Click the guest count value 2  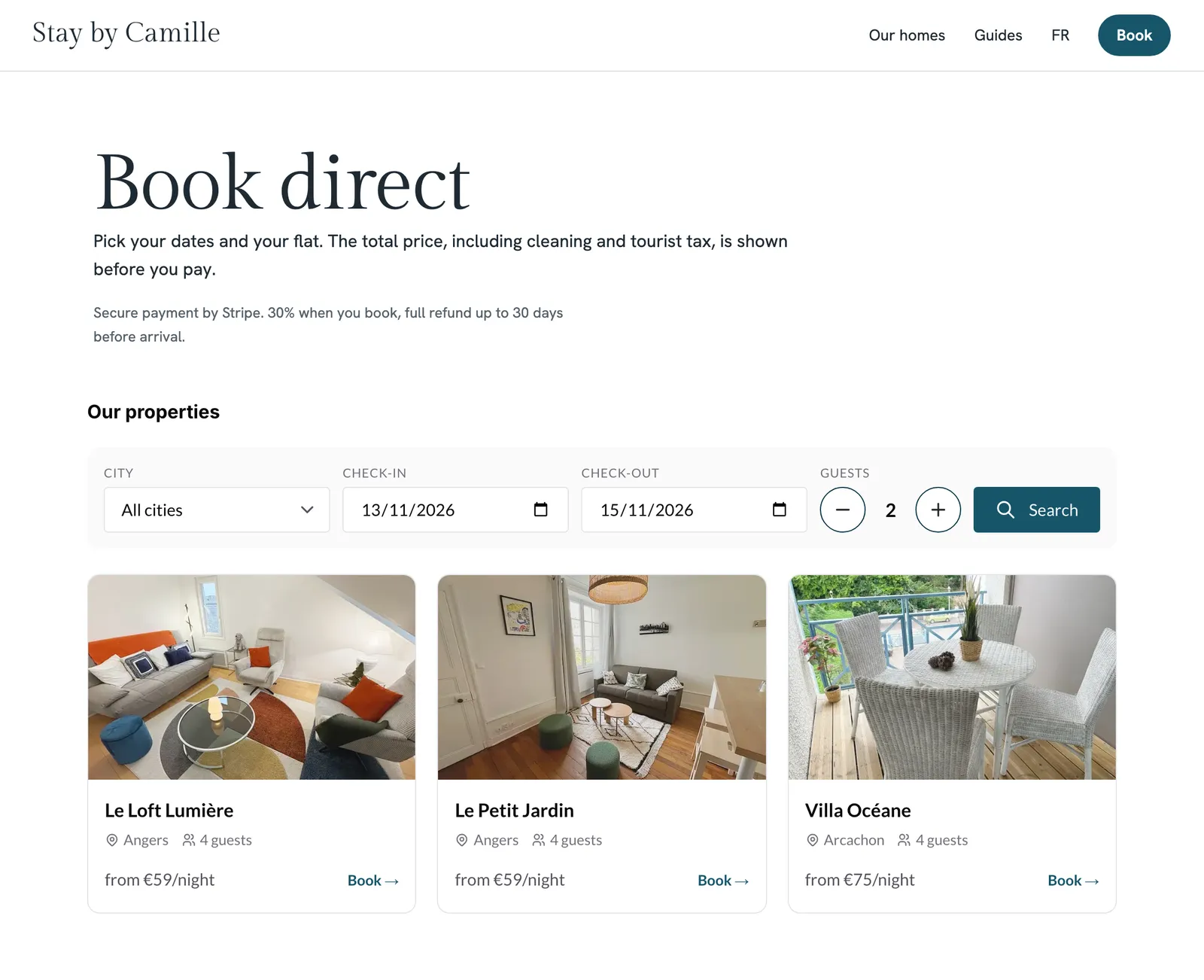coord(891,510)
